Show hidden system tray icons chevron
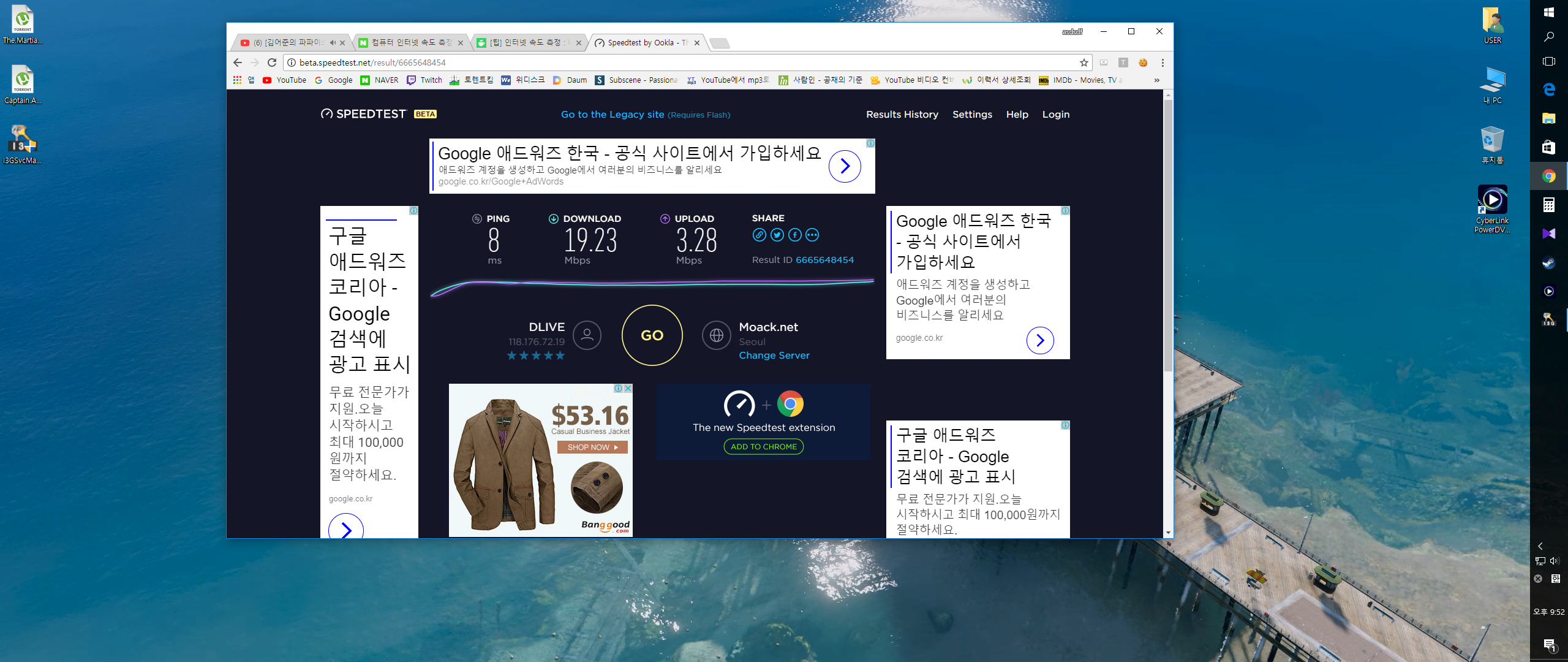Screen dimensions: 1568x662 click(1540, 546)
